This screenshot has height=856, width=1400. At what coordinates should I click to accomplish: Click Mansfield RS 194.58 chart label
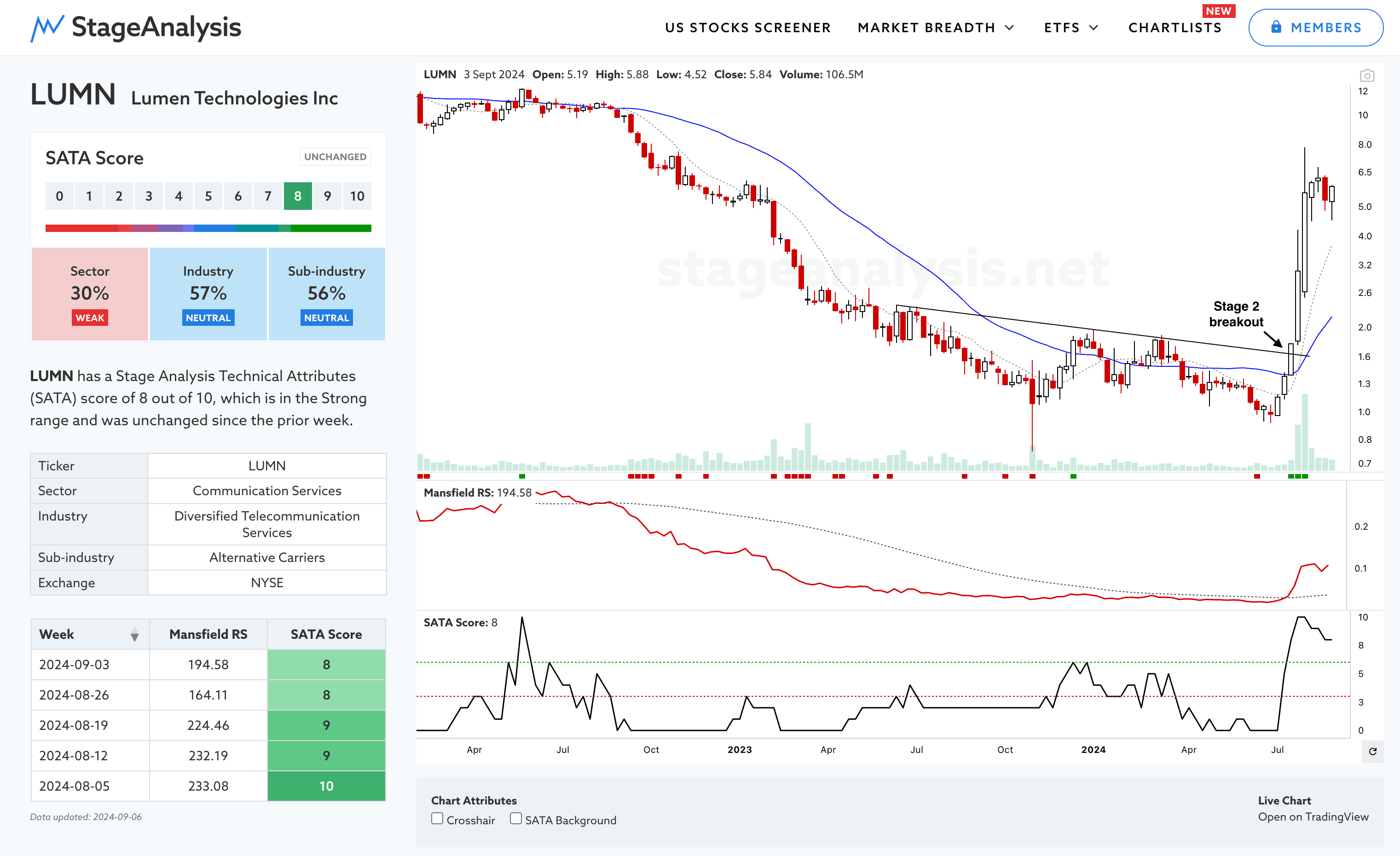[477, 492]
